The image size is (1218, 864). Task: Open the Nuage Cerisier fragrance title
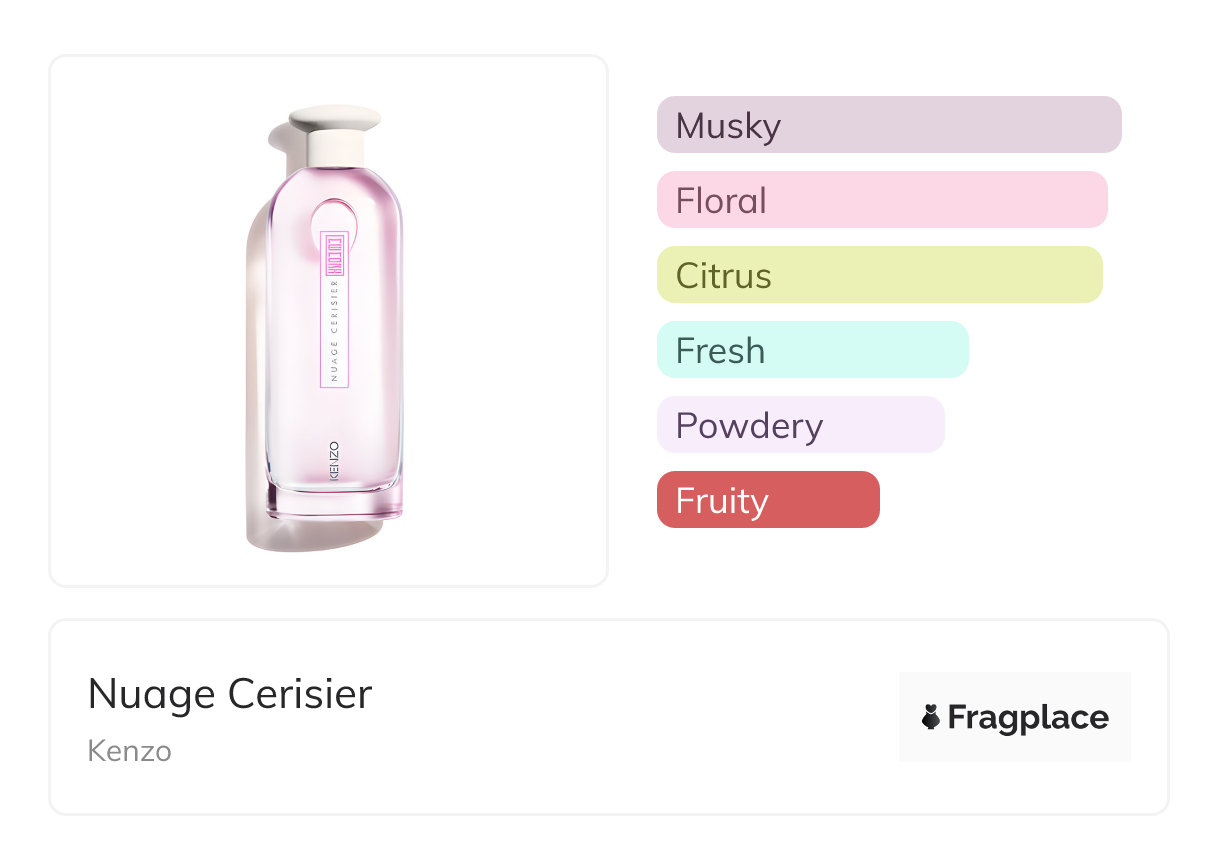pyautogui.click(x=230, y=694)
